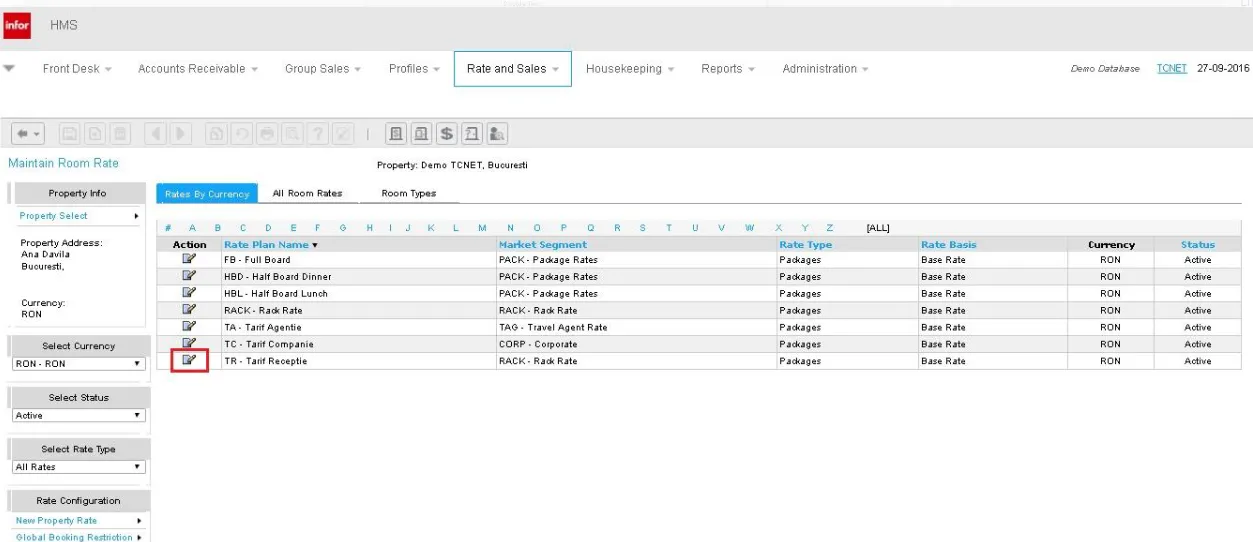The image size is (1253, 542).
Task: Click the New document toolbar icon
Action: coord(95,133)
